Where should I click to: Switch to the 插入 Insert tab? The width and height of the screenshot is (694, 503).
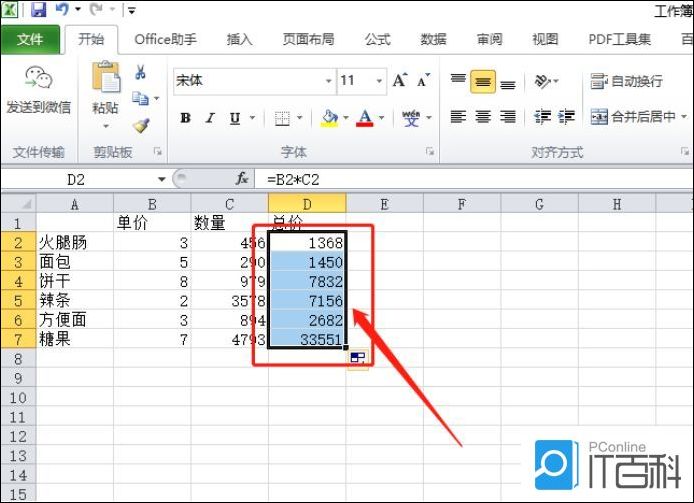239,39
